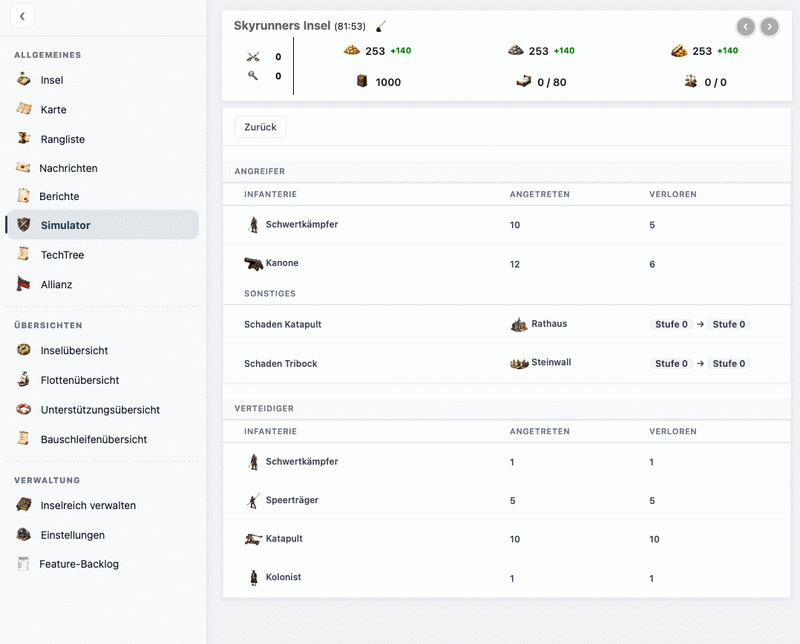Image resolution: width=800 pixels, height=644 pixels.
Task: Click the Rangliste trophy icon
Action: click(23, 138)
